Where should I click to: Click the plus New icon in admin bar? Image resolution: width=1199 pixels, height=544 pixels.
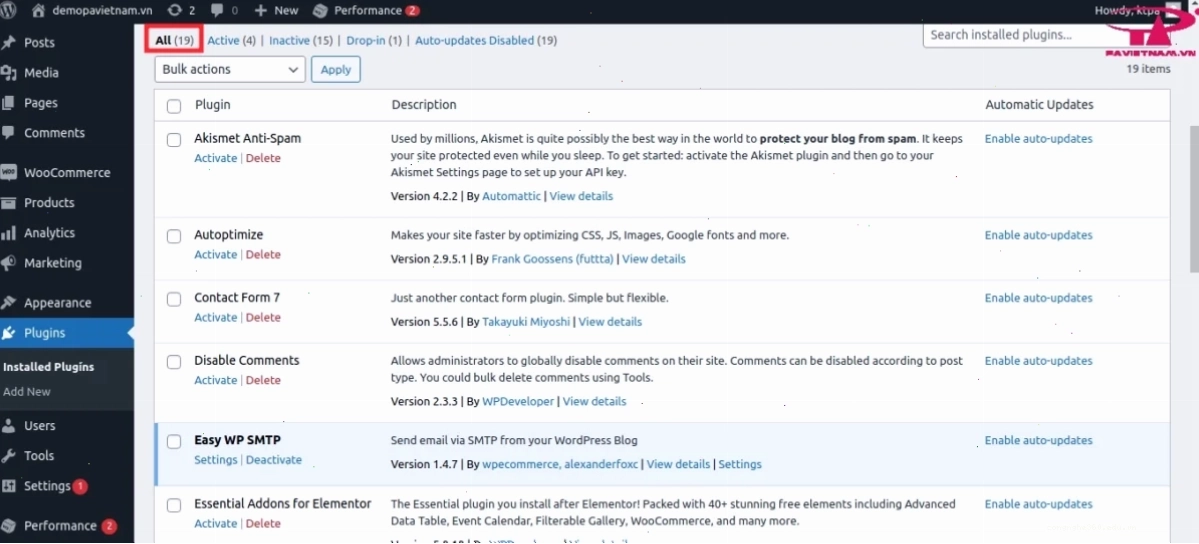click(x=261, y=11)
